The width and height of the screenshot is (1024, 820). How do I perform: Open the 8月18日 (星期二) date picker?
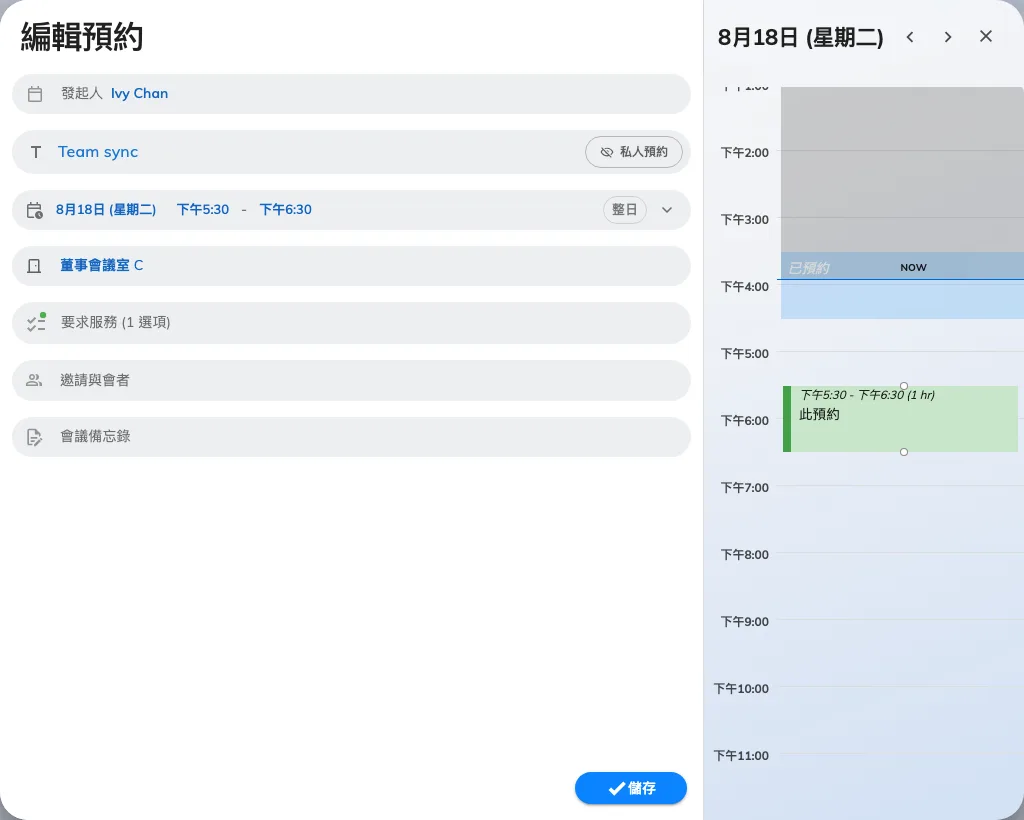(x=106, y=210)
